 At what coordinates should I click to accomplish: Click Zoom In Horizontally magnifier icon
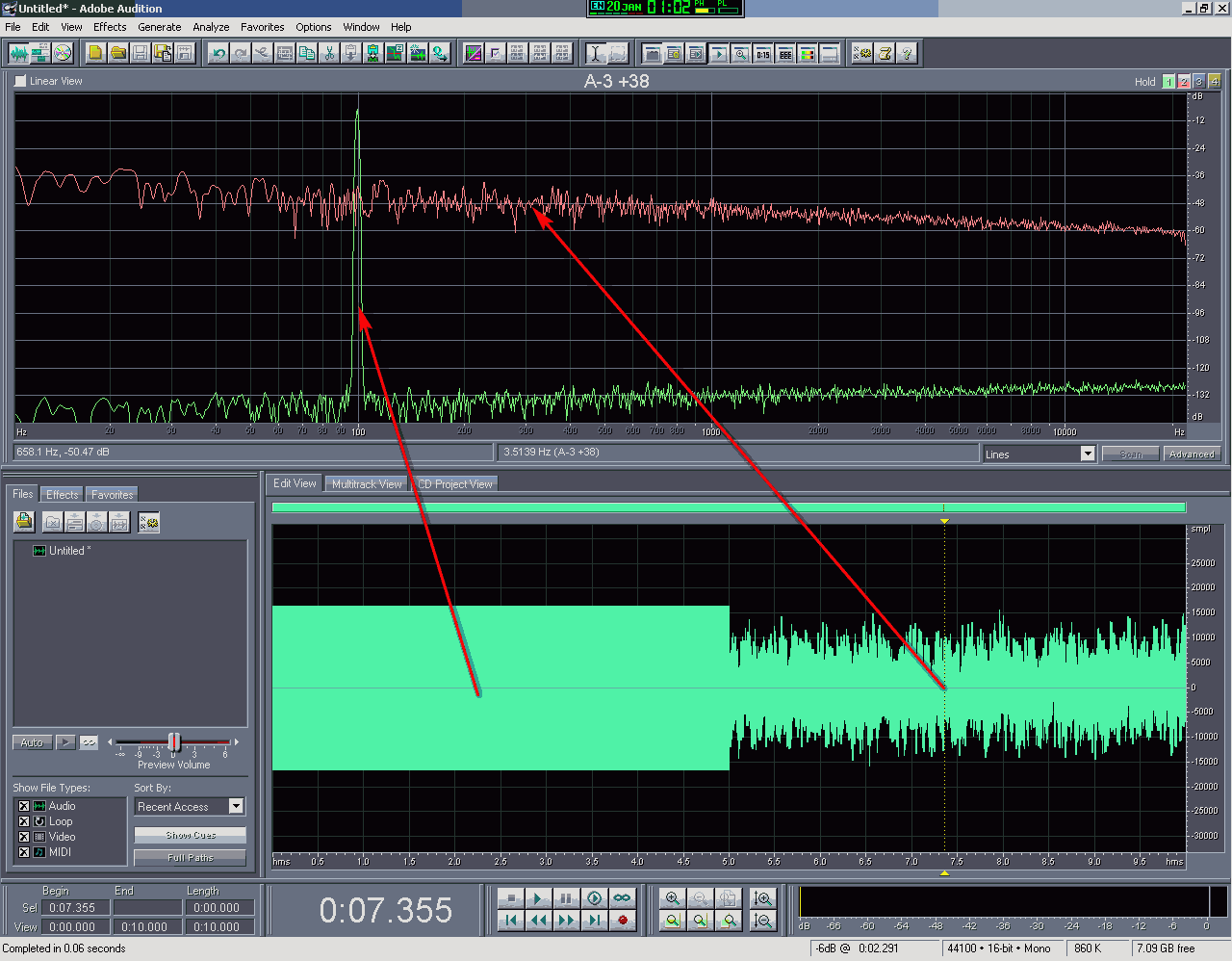tap(673, 898)
